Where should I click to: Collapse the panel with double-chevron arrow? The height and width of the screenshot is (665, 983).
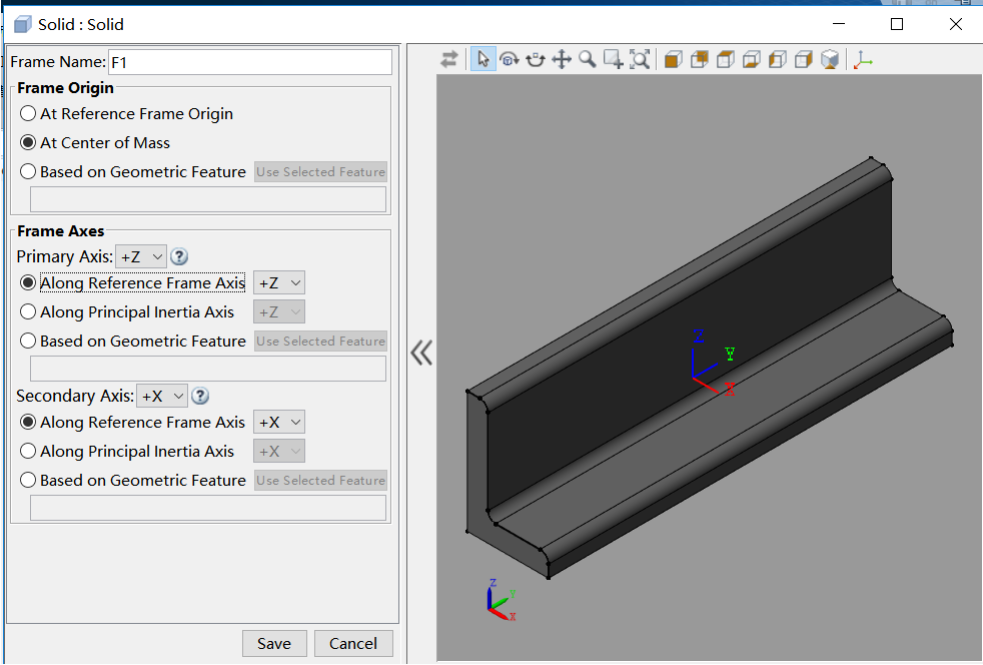421,352
